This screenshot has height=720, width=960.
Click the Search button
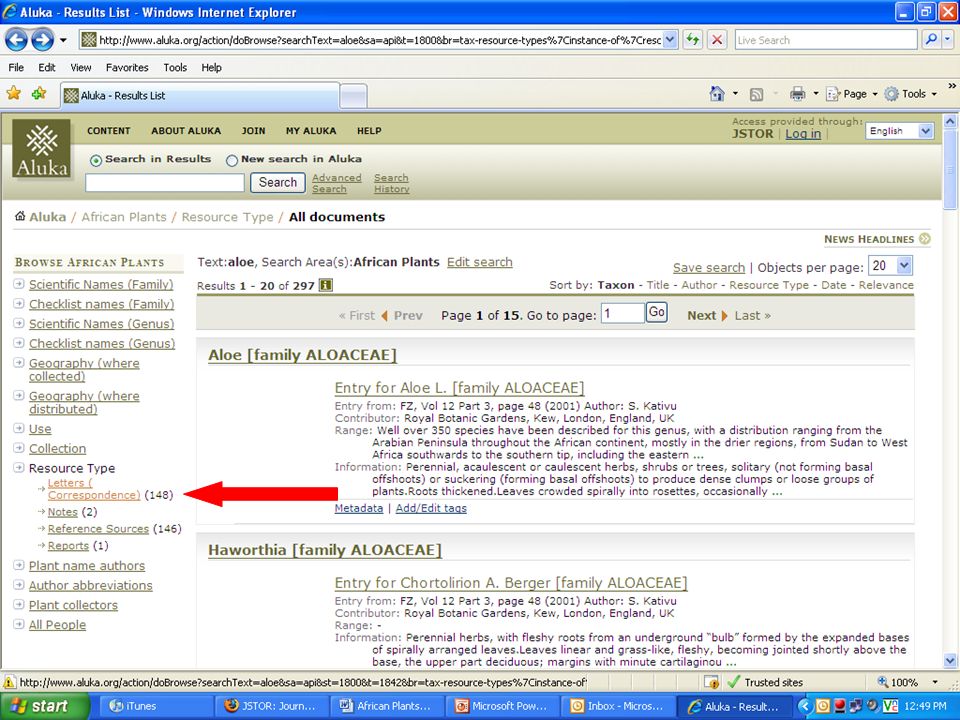point(277,182)
